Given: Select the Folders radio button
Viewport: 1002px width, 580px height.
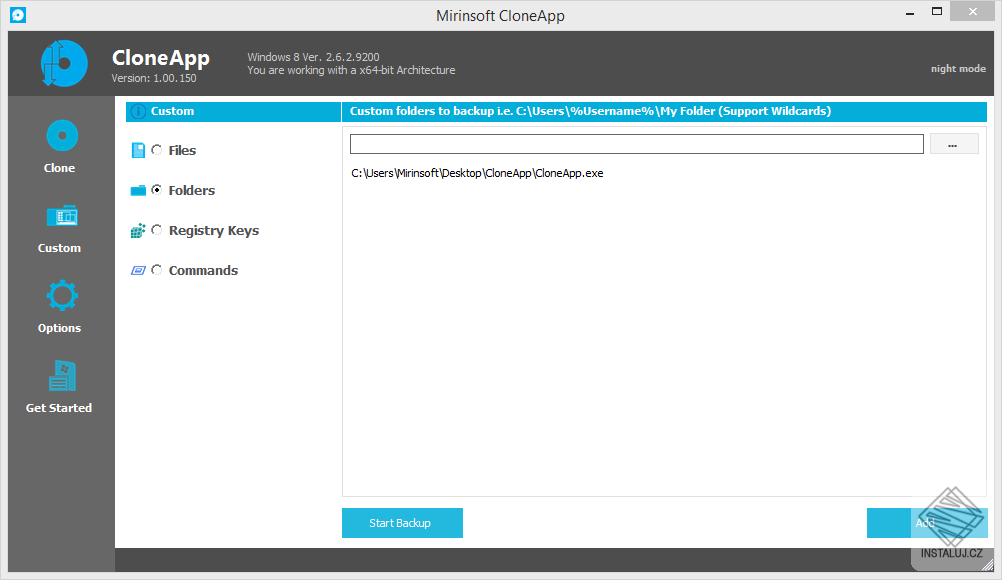Looking at the screenshot, I should (157, 190).
